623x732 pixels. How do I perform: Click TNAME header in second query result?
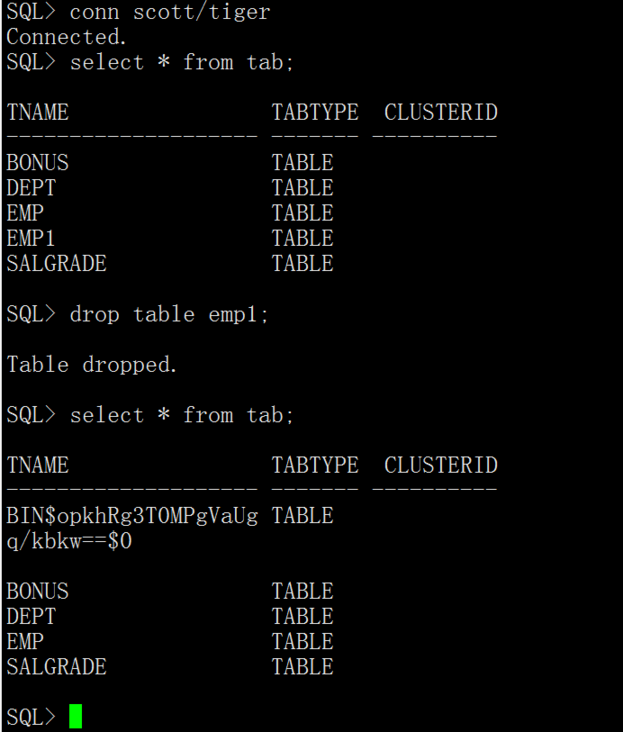[37, 465]
